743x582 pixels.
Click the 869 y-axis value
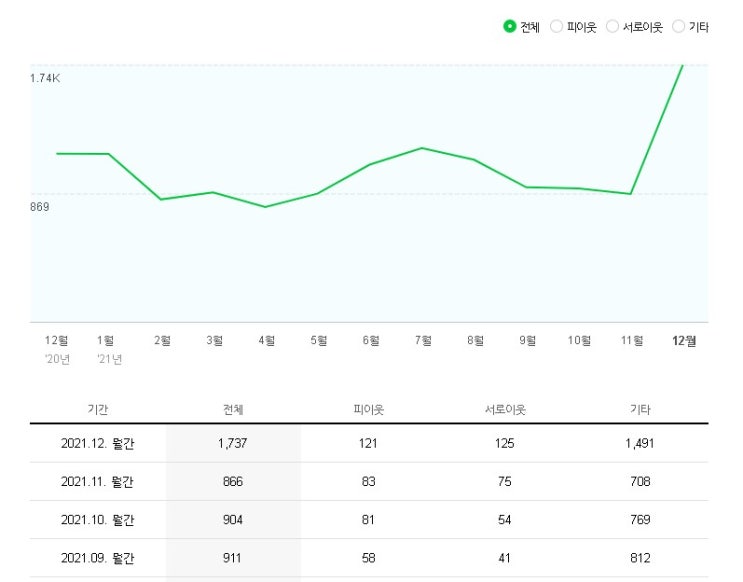tap(39, 207)
